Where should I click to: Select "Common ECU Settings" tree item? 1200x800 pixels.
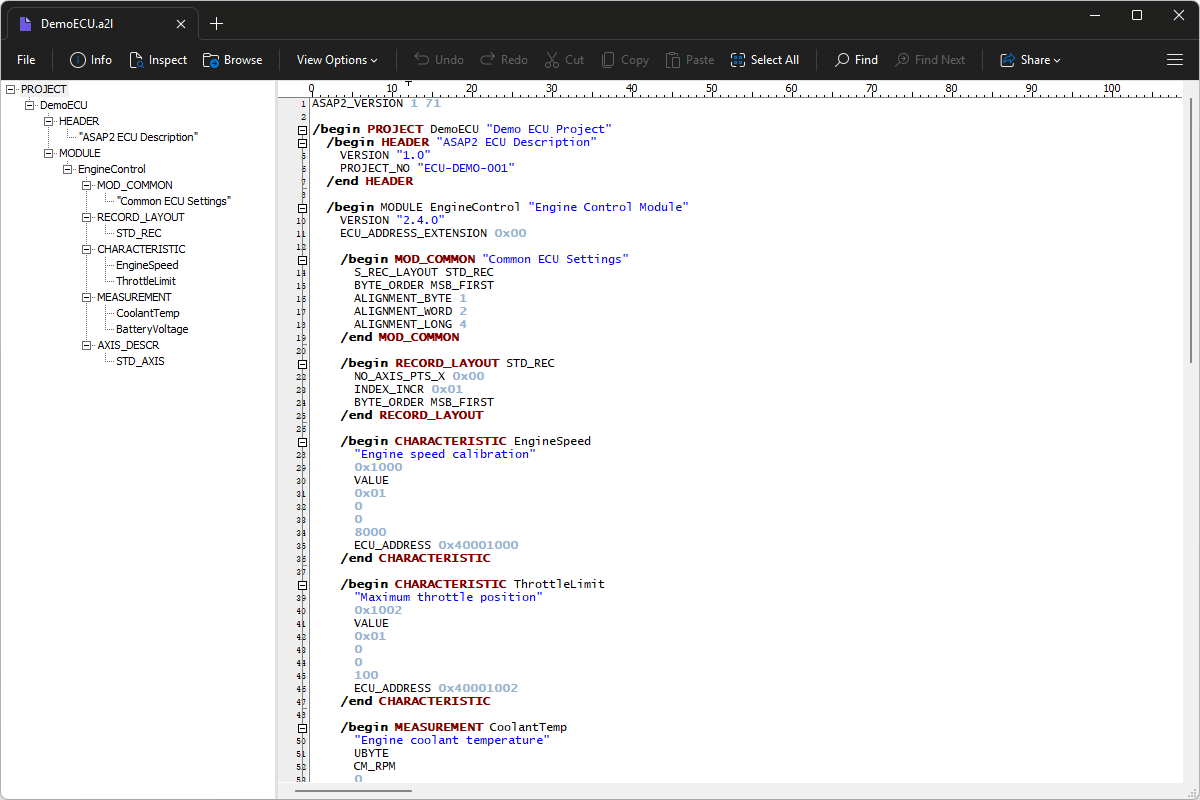[x=174, y=201]
